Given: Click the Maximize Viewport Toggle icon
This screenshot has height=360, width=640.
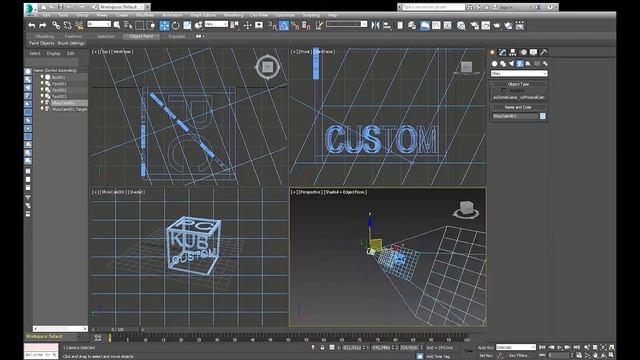Looking at the screenshot, I should point(611,355).
